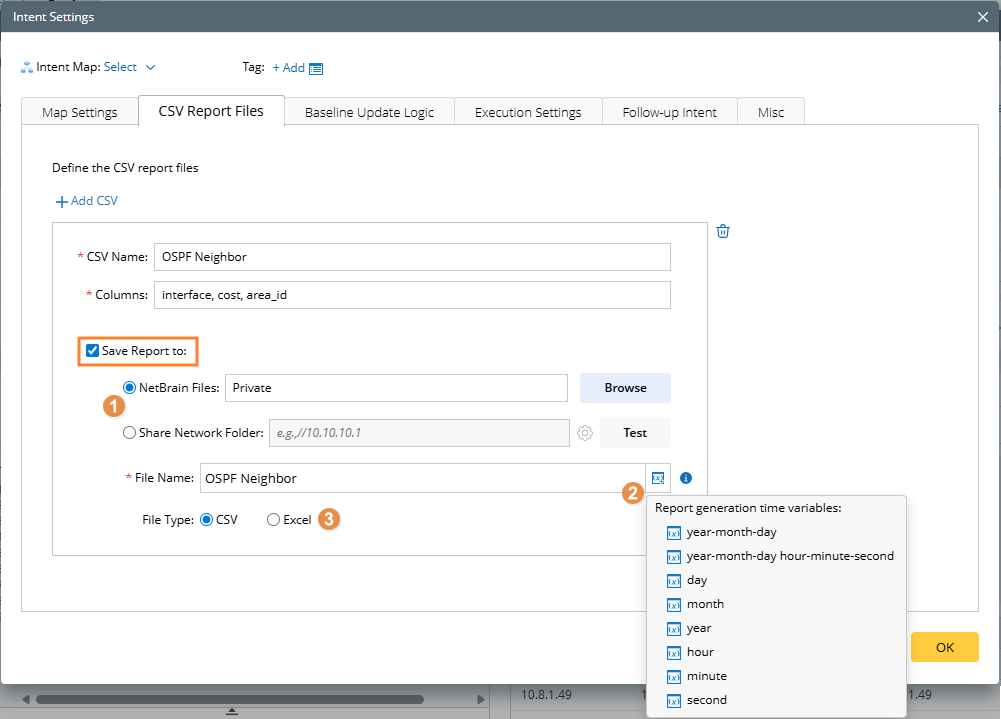Screen dimensions: 1001x719
Task: Choose the hour time variable
Action: pyautogui.click(x=700, y=652)
